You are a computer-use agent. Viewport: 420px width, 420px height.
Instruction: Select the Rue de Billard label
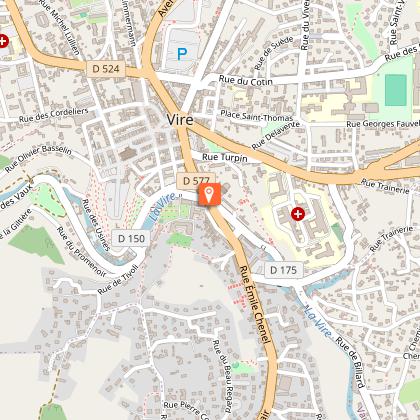coord(350,362)
